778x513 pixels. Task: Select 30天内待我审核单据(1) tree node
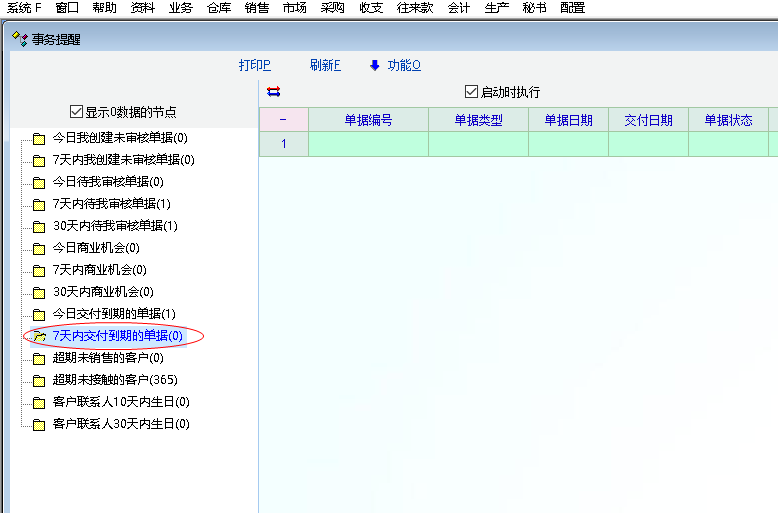115,226
